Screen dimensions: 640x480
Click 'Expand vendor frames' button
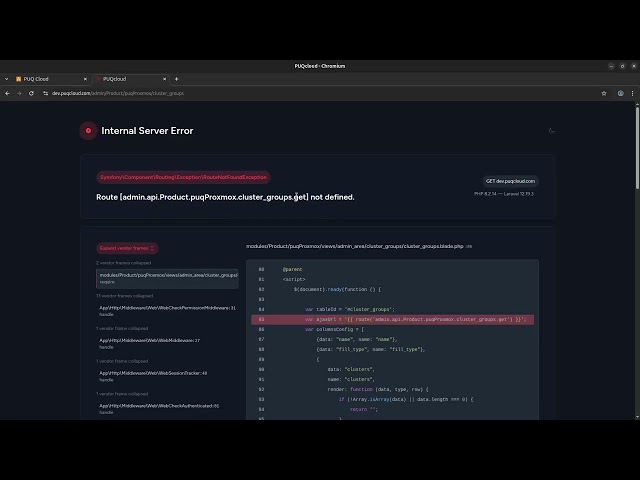click(x=127, y=248)
